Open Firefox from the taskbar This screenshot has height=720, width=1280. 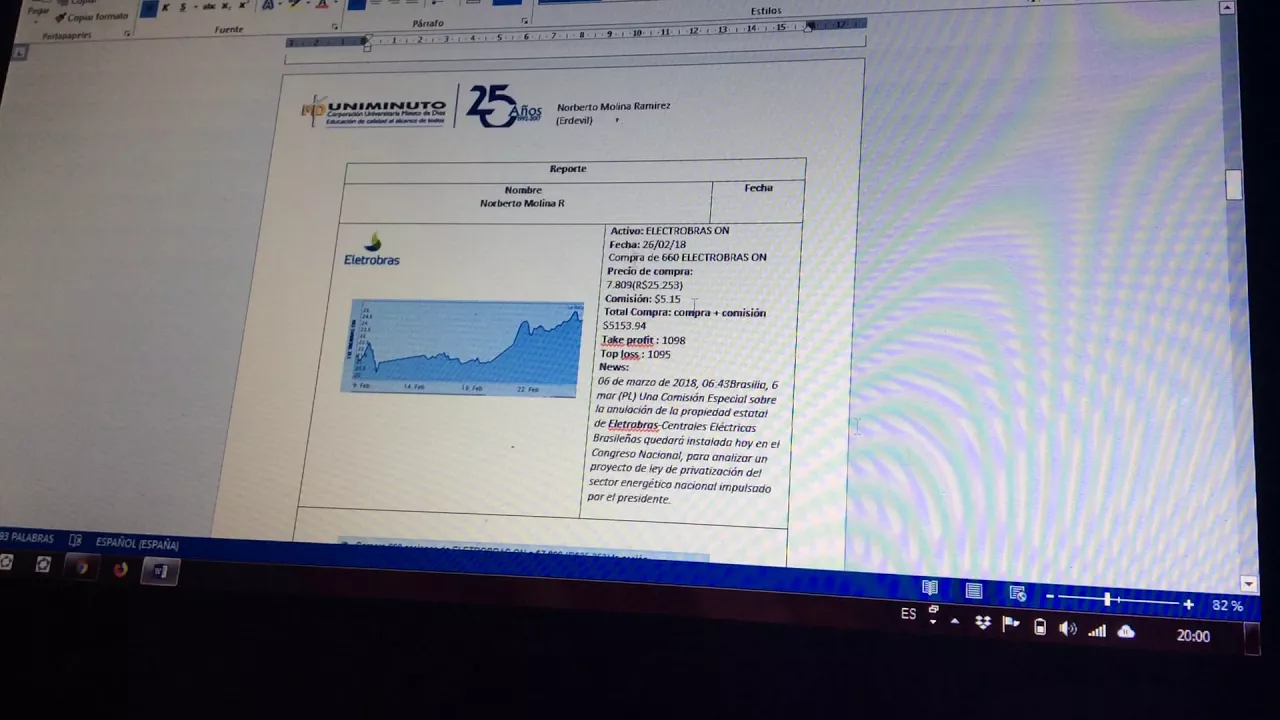click(121, 570)
